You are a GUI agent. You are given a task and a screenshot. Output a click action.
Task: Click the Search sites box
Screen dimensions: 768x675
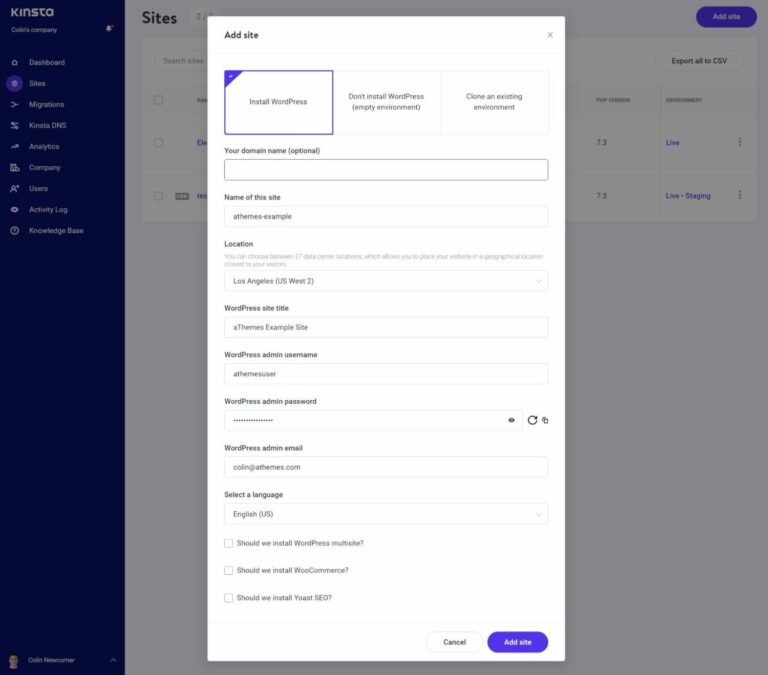[x=181, y=61]
